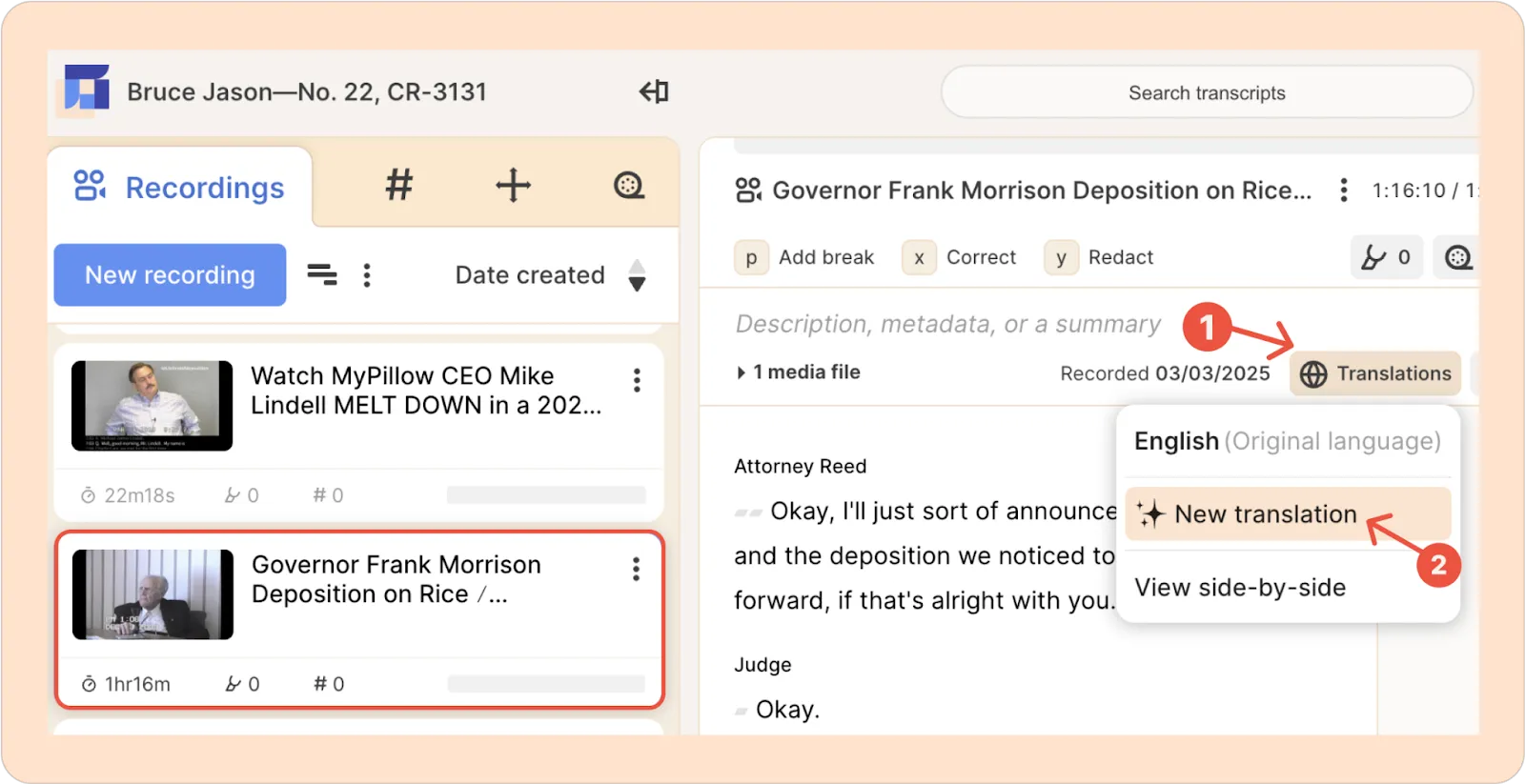
Task: Click the annotations counter icon button
Action: click(x=1386, y=257)
